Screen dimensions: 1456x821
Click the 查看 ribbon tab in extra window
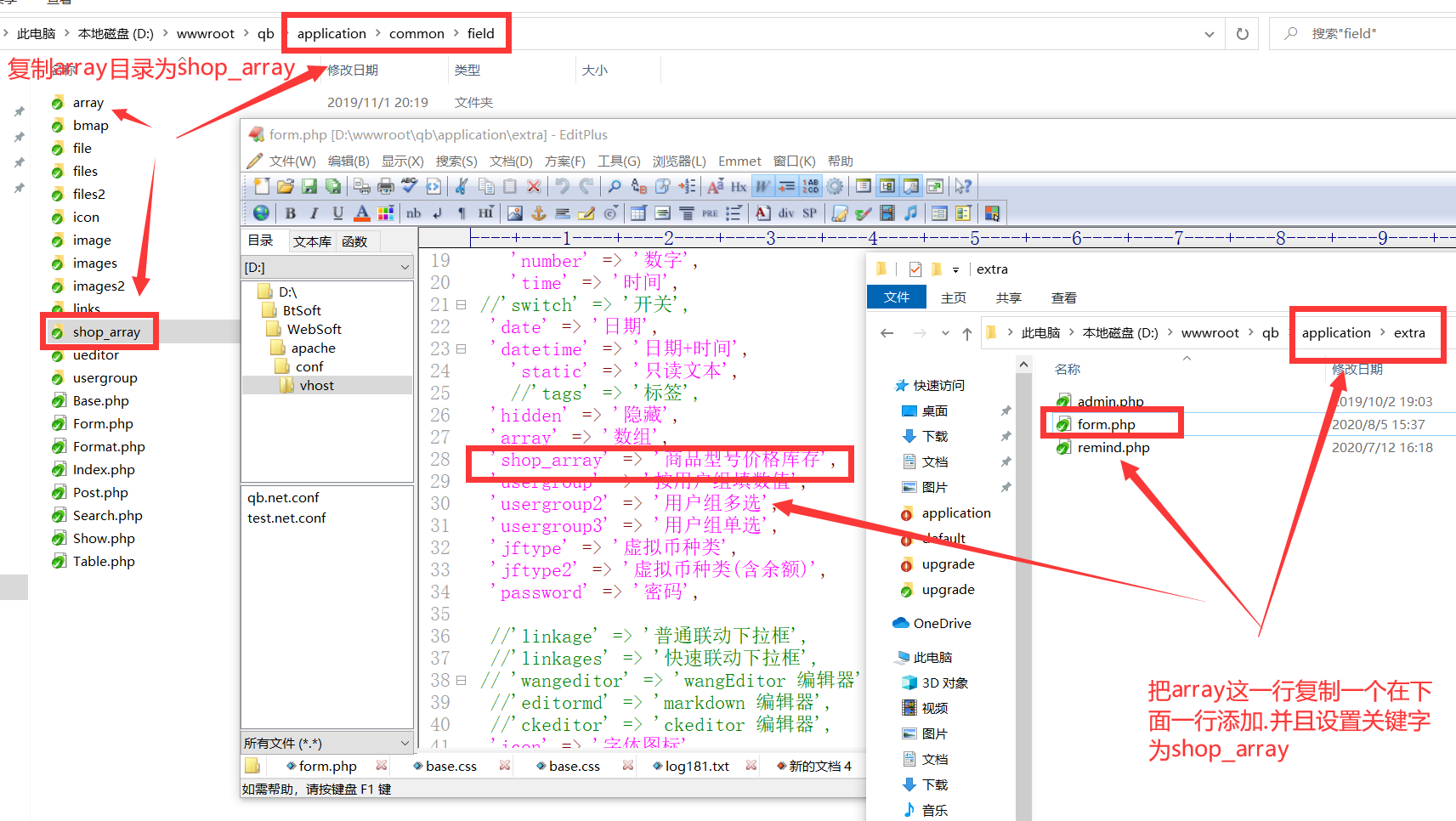(x=1063, y=298)
